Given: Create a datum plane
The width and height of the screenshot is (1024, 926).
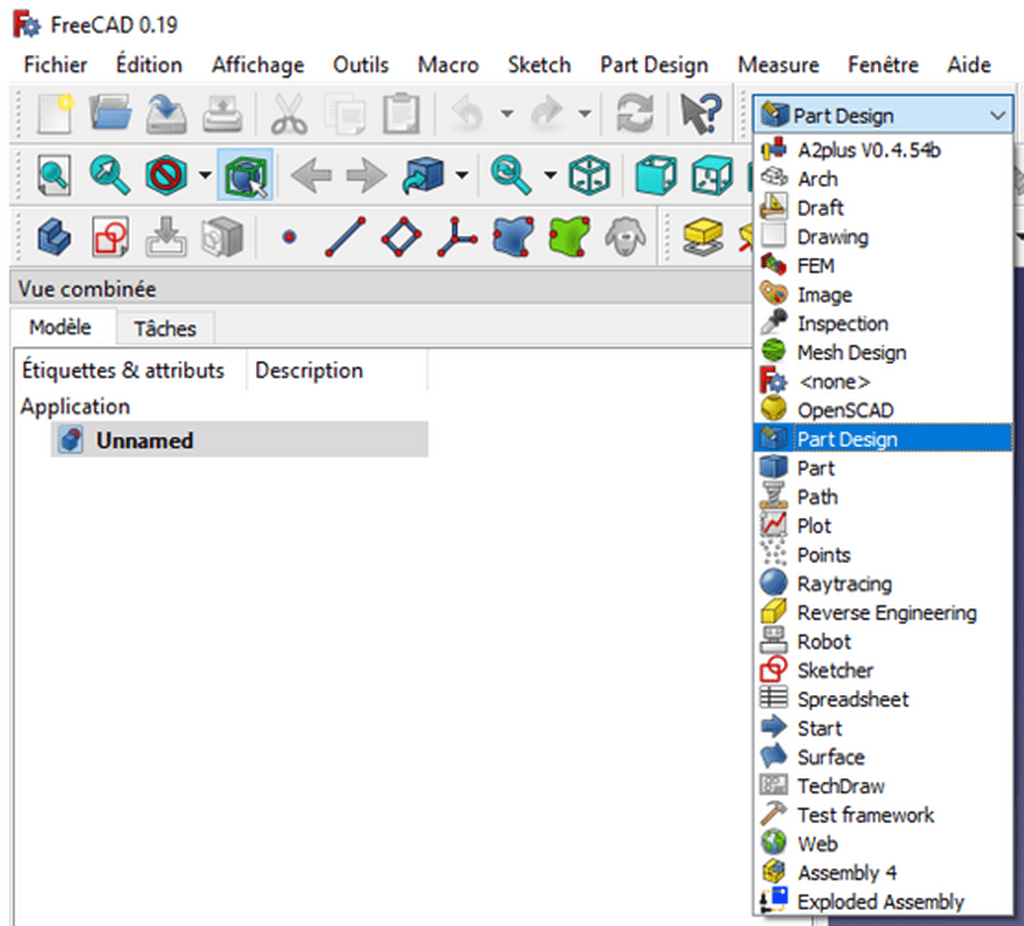Looking at the screenshot, I should pos(401,236).
